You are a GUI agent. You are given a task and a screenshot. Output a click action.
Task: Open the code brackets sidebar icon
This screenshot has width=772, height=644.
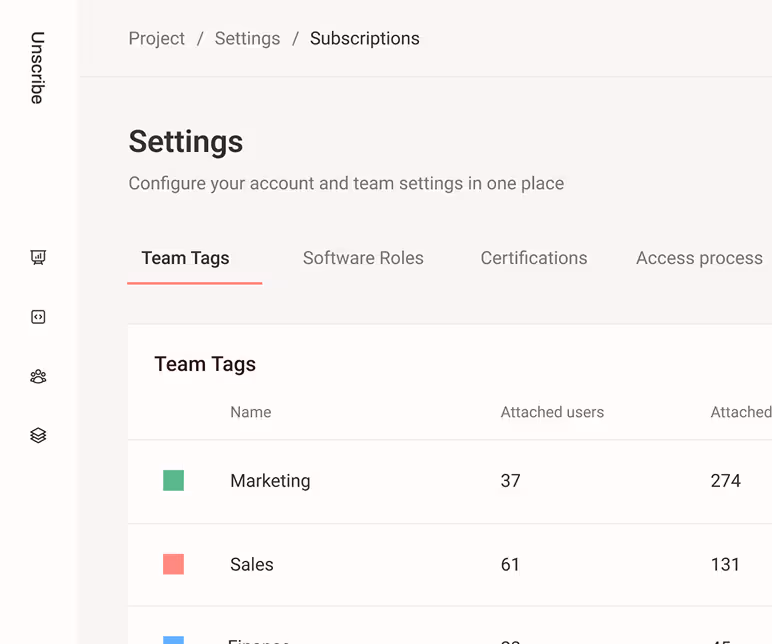pos(38,317)
